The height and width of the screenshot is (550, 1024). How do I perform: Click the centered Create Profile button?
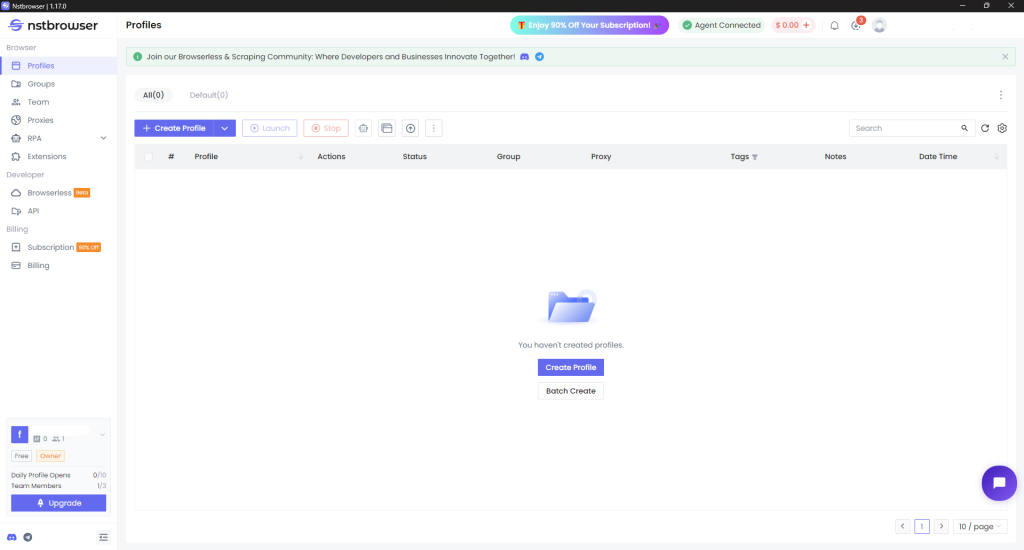[571, 367]
